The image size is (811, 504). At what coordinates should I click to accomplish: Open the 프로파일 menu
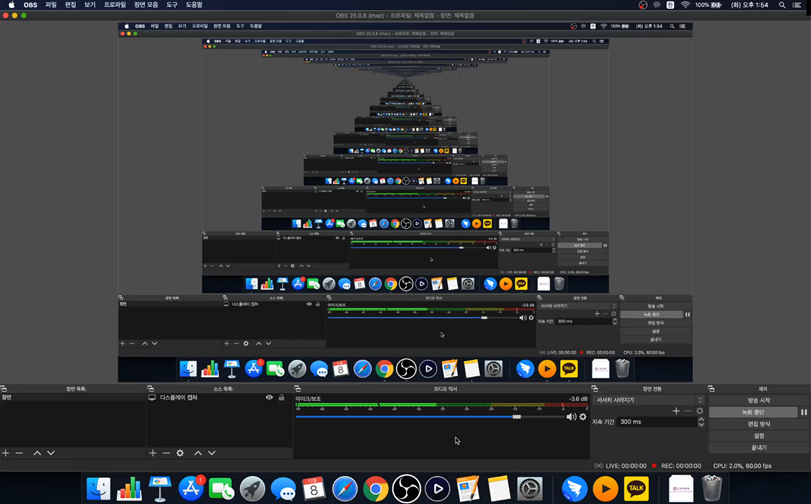pos(115,5)
